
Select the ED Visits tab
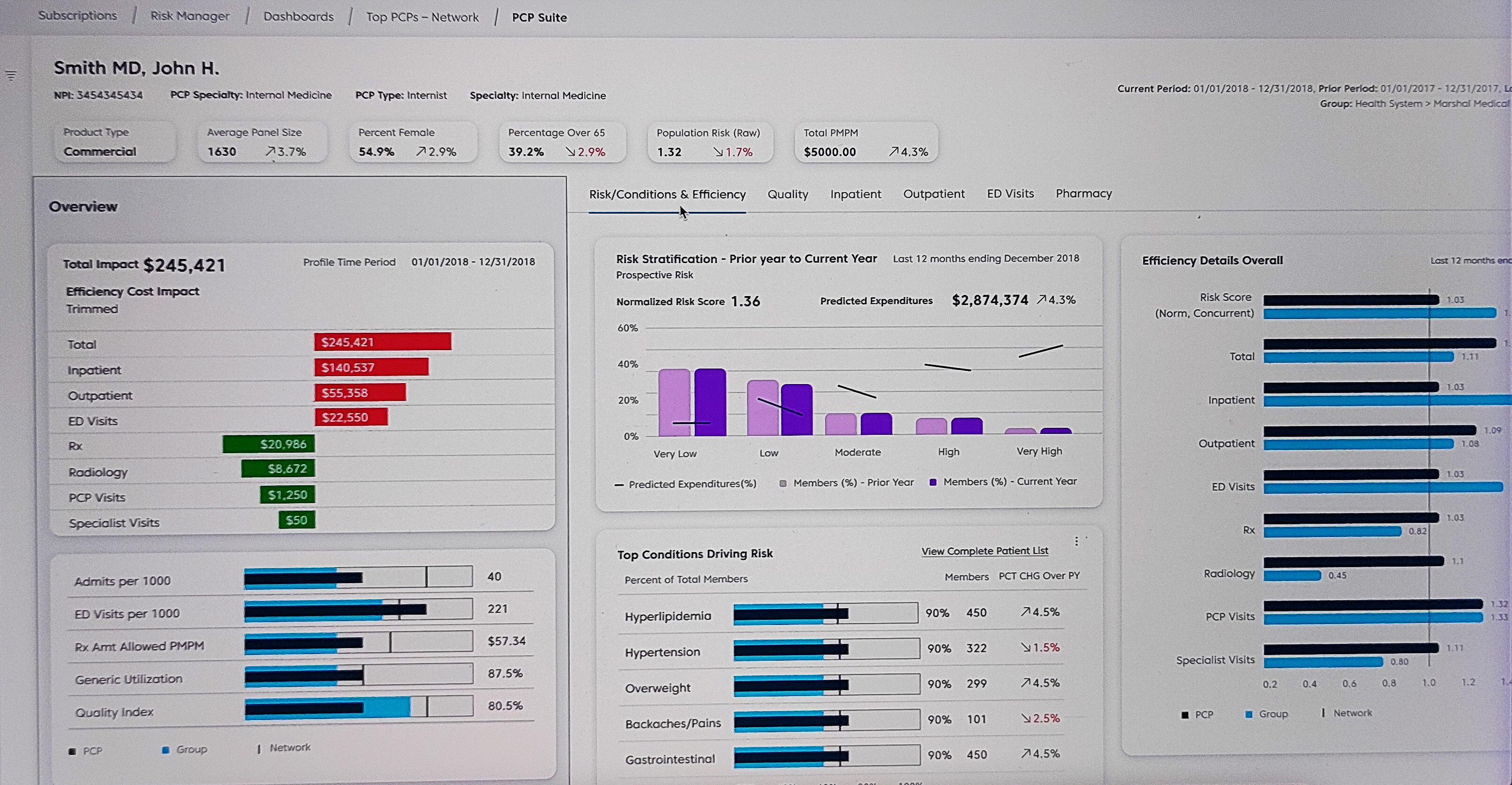coord(1010,194)
